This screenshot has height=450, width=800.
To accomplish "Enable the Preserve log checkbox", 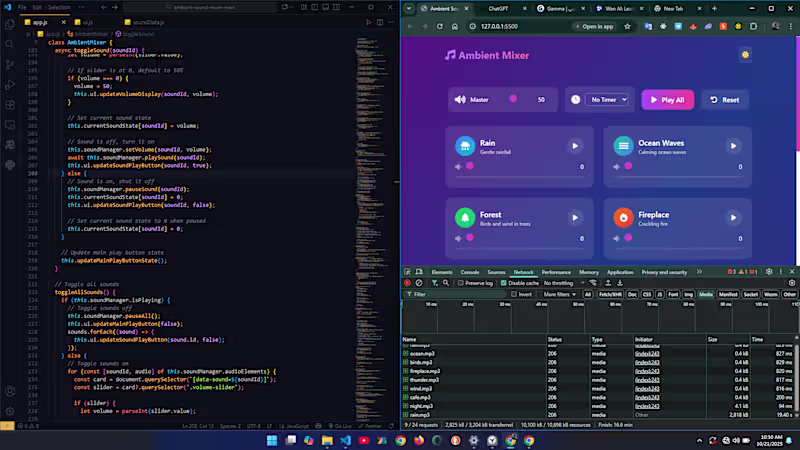I will point(461,283).
